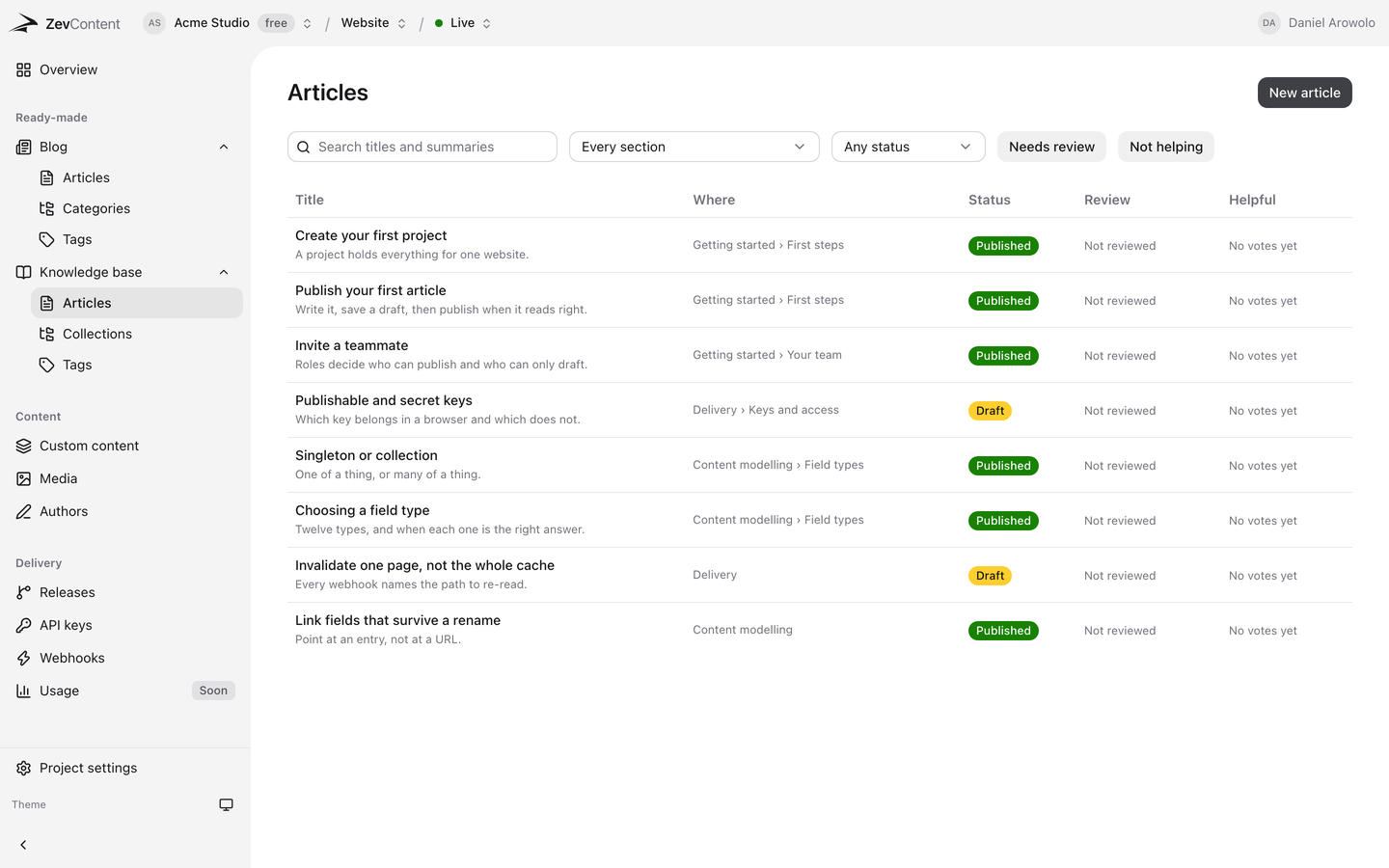Click Not reviewed for Singleton or collection
Image resolution: width=1389 pixels, height=868 pixels.
1119,466
